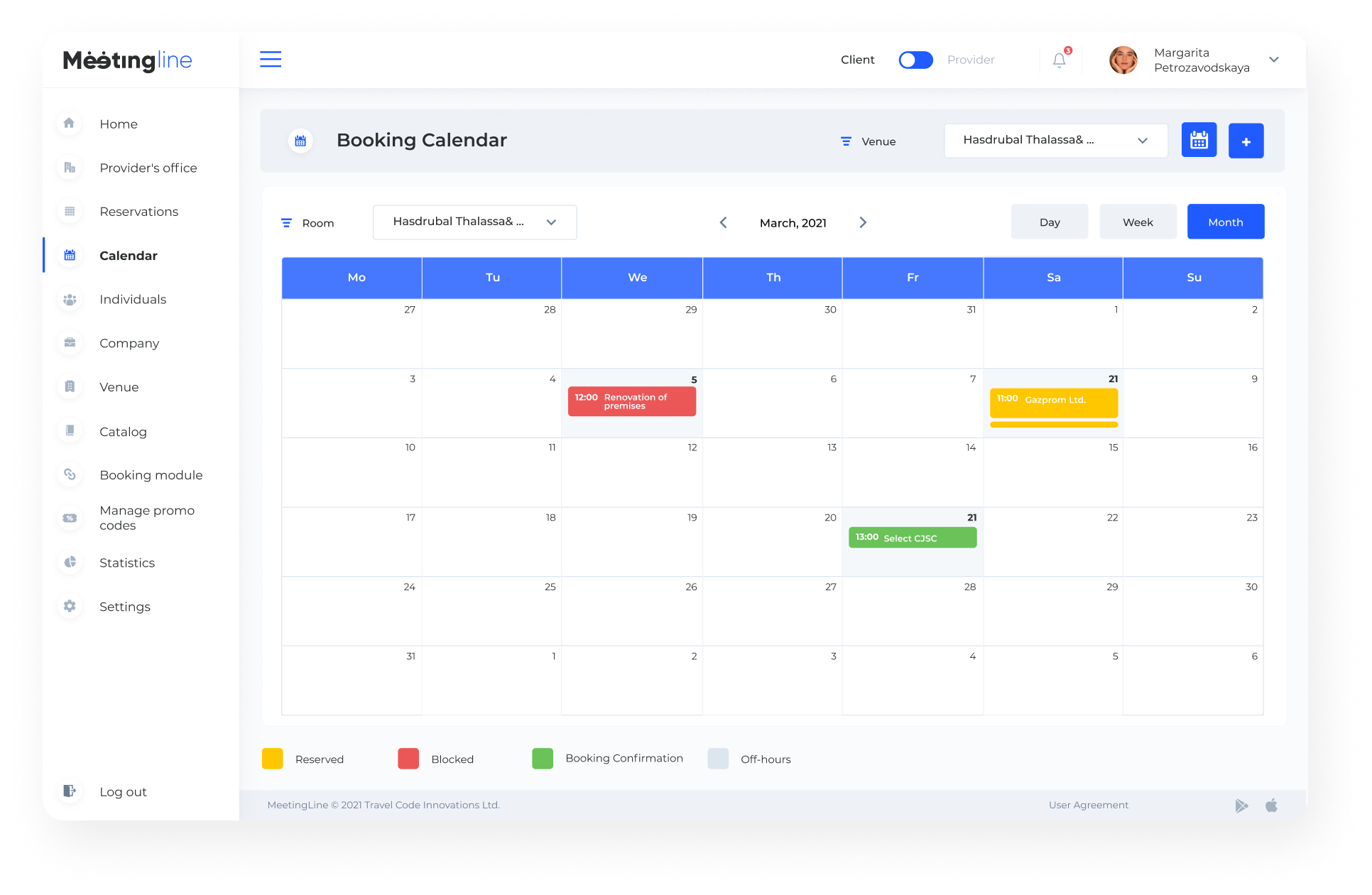Viewport: 1372px width, 895px height.
Task: Click the Log out icon
Action: point(70,791)
